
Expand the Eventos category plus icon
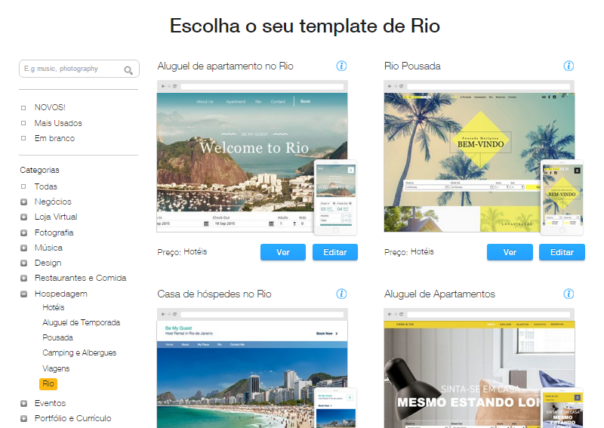click(x=24, y=403)
